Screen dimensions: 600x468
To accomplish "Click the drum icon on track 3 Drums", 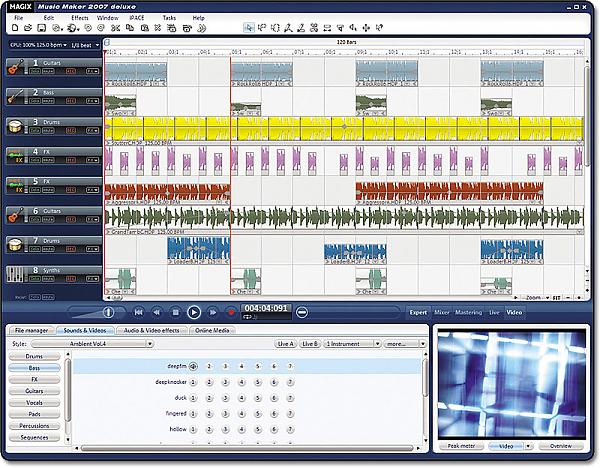I will point(15,127).
